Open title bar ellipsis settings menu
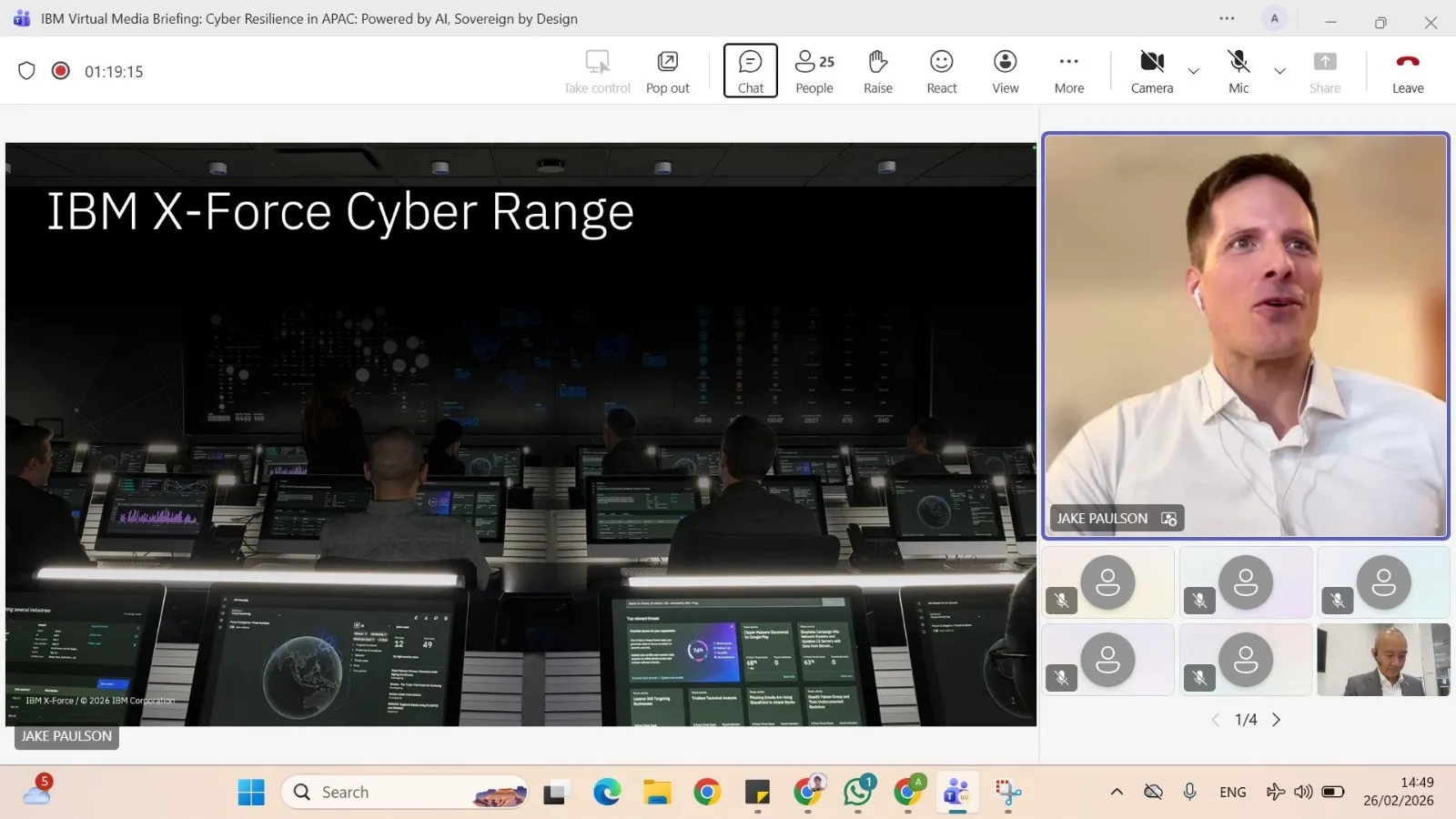Screen dimensions: 1456x819 (1227, 19)
